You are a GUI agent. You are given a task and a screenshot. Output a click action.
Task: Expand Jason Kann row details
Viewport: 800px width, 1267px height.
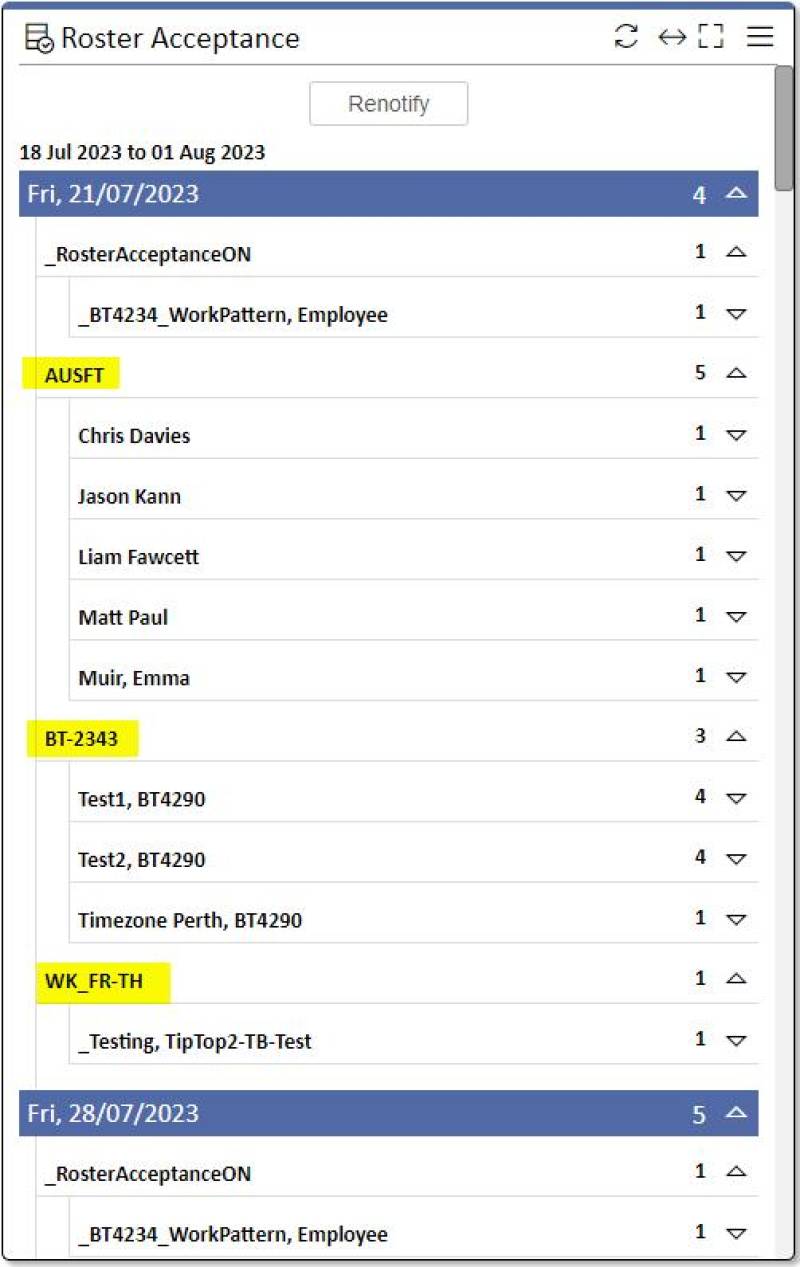pos(736,495)
